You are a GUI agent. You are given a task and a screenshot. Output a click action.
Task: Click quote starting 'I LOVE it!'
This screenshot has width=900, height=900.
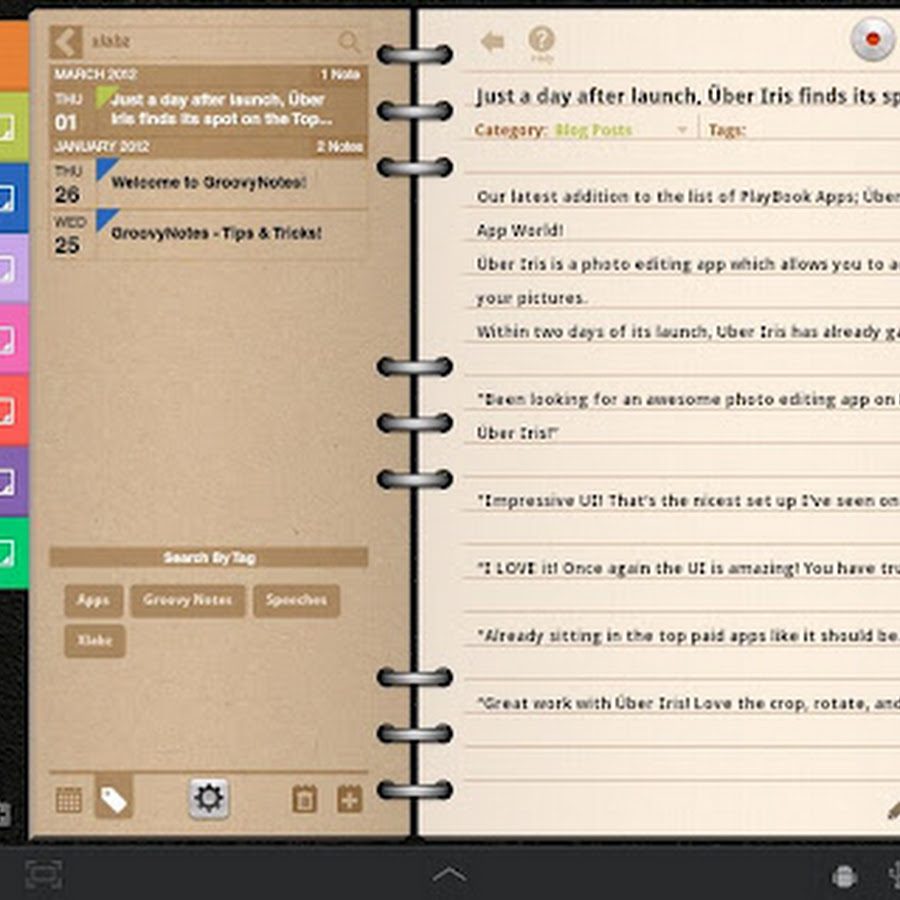[688, 568]
